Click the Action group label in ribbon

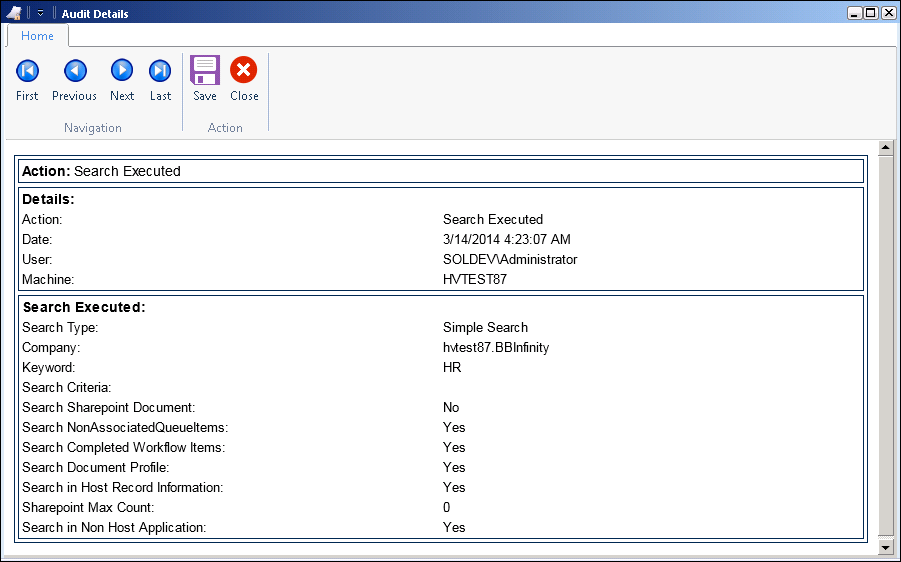tap(225, 128)
